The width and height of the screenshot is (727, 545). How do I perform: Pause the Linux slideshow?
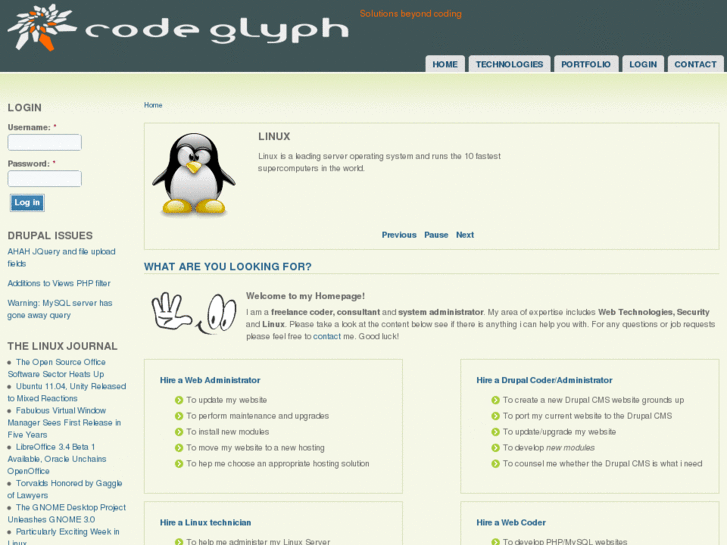point(436,235)
